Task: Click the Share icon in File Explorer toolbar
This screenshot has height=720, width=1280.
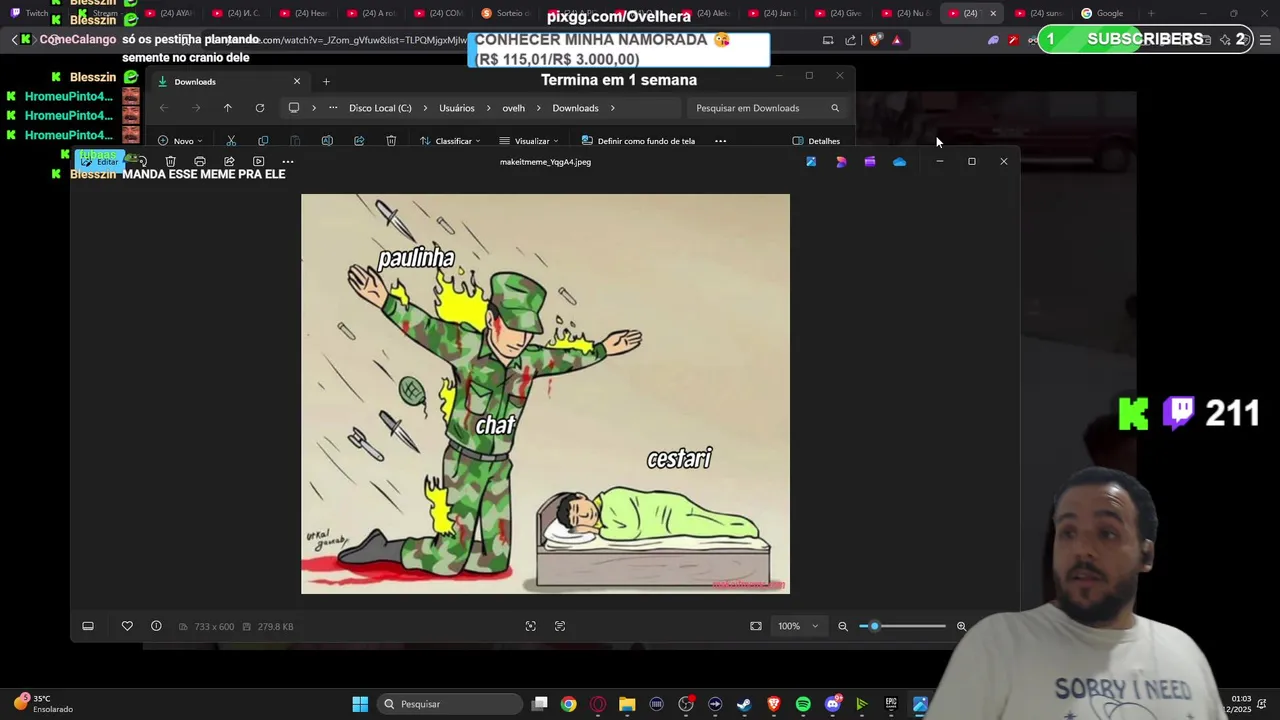Action: (359, 141)
